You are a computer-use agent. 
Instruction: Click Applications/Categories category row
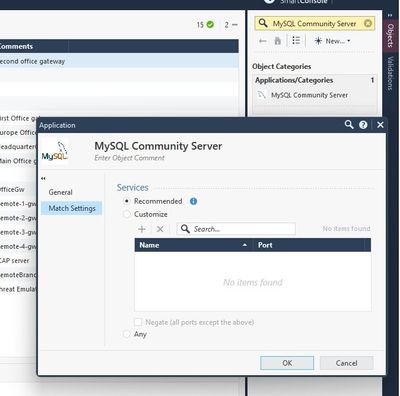315,80
